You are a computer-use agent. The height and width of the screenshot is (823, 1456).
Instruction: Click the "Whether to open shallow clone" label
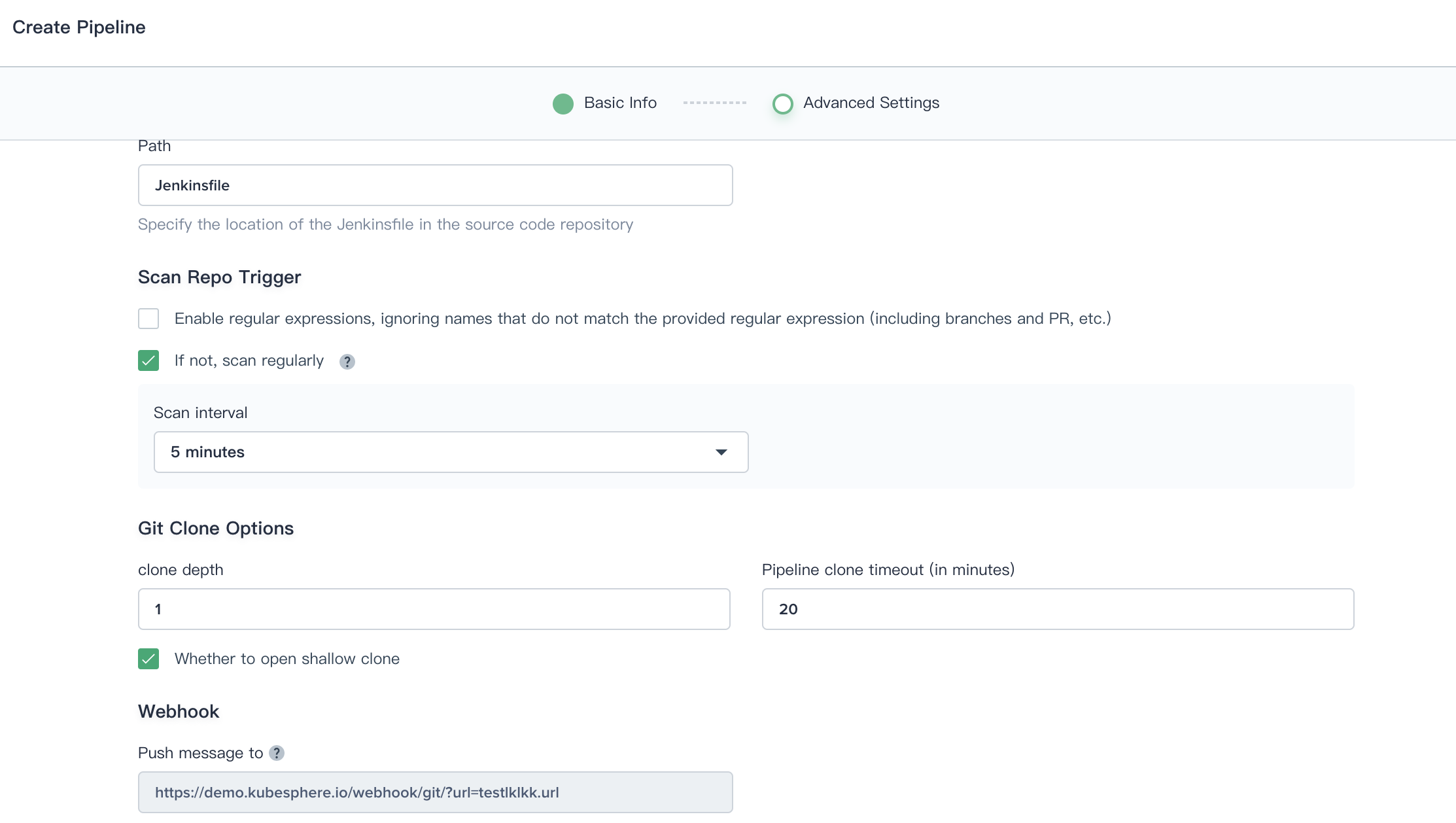286,659
